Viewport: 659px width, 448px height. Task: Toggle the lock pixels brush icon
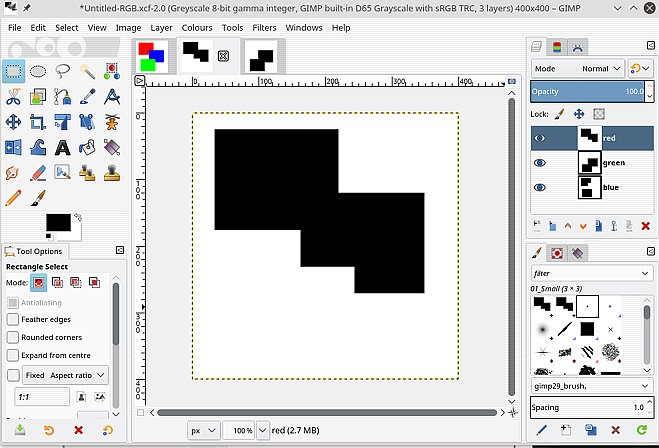[559, 113]
